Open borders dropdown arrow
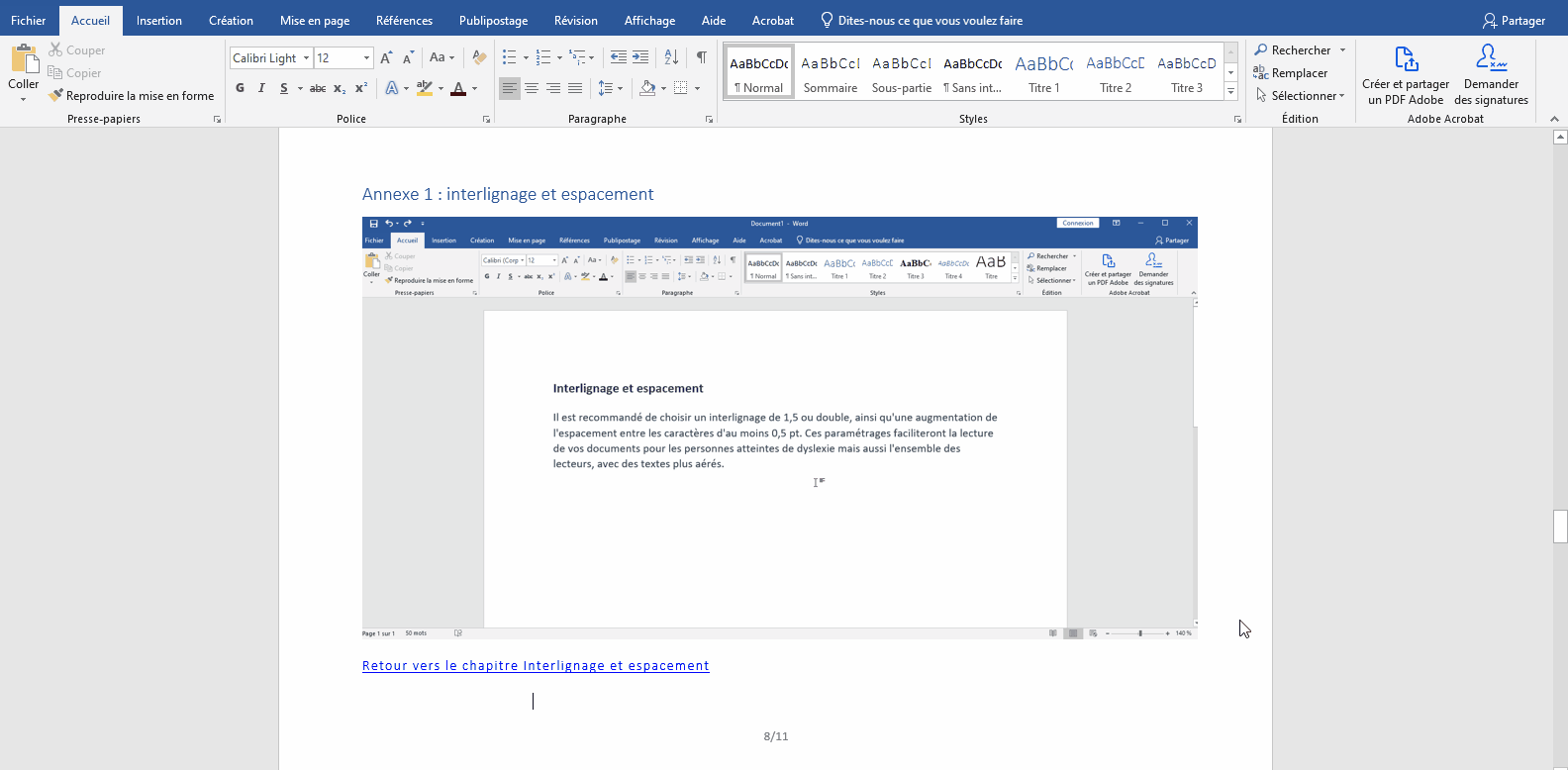Viewport: 1568px width, 770px height. point(697,88)
